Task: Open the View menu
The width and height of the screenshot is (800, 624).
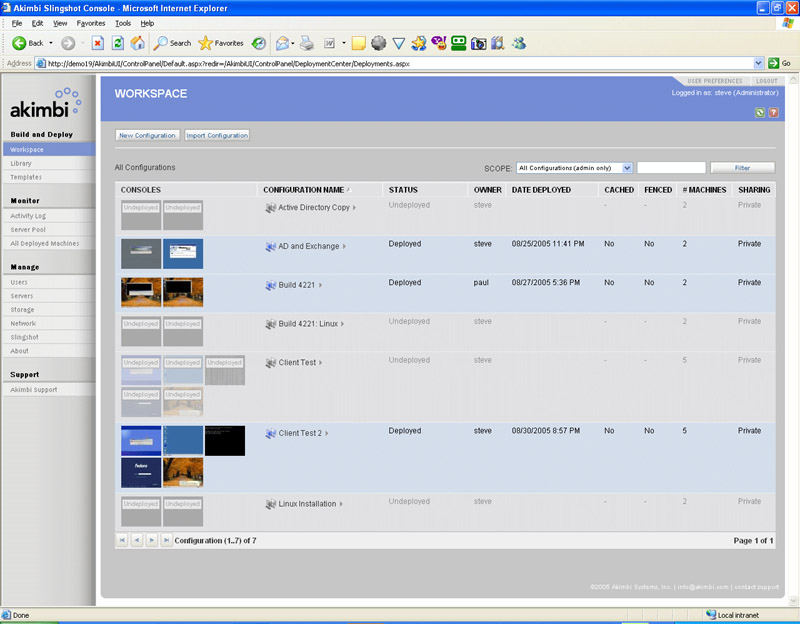Action: 60,23
